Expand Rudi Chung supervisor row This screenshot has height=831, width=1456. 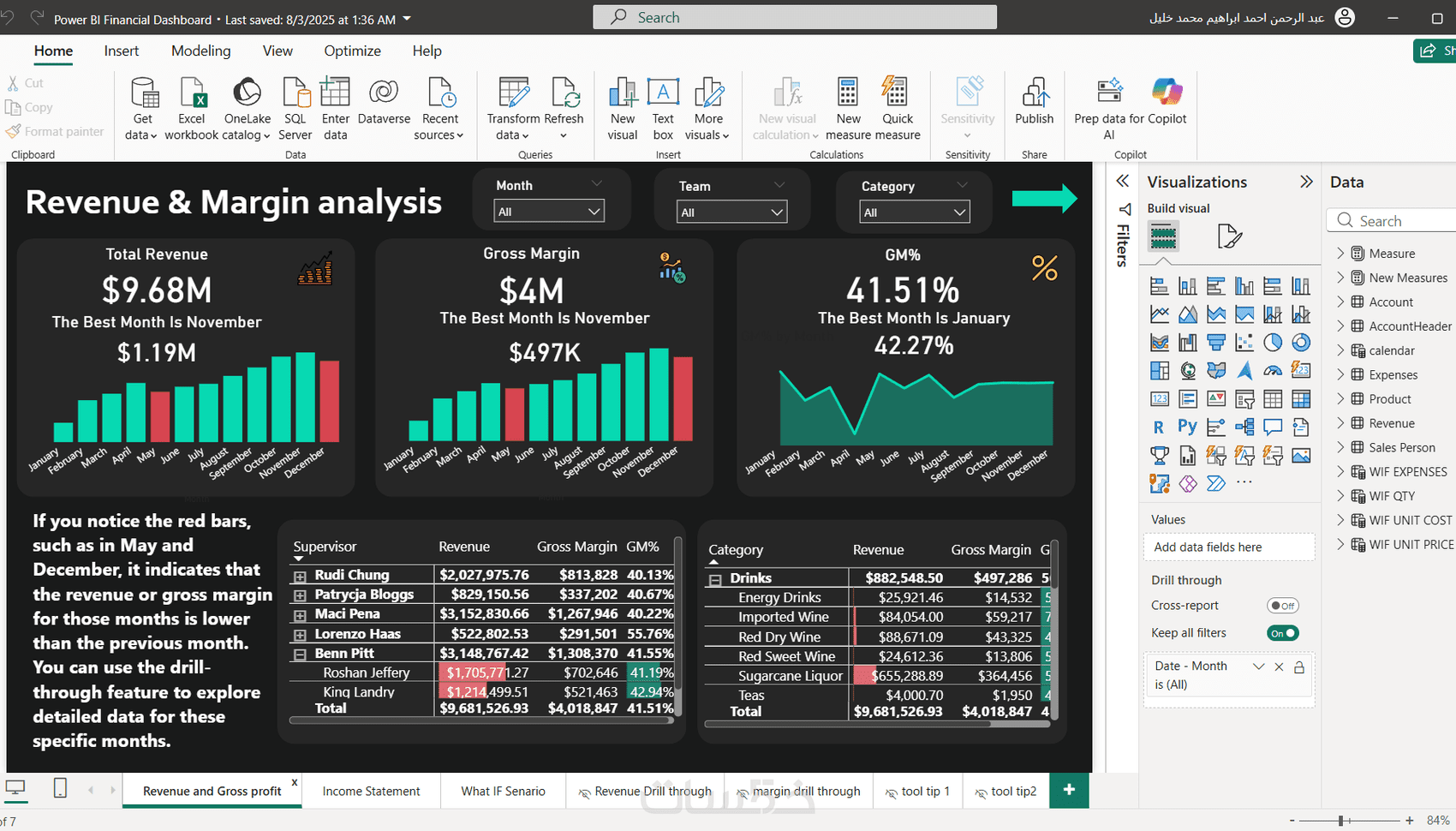(300, 576)
